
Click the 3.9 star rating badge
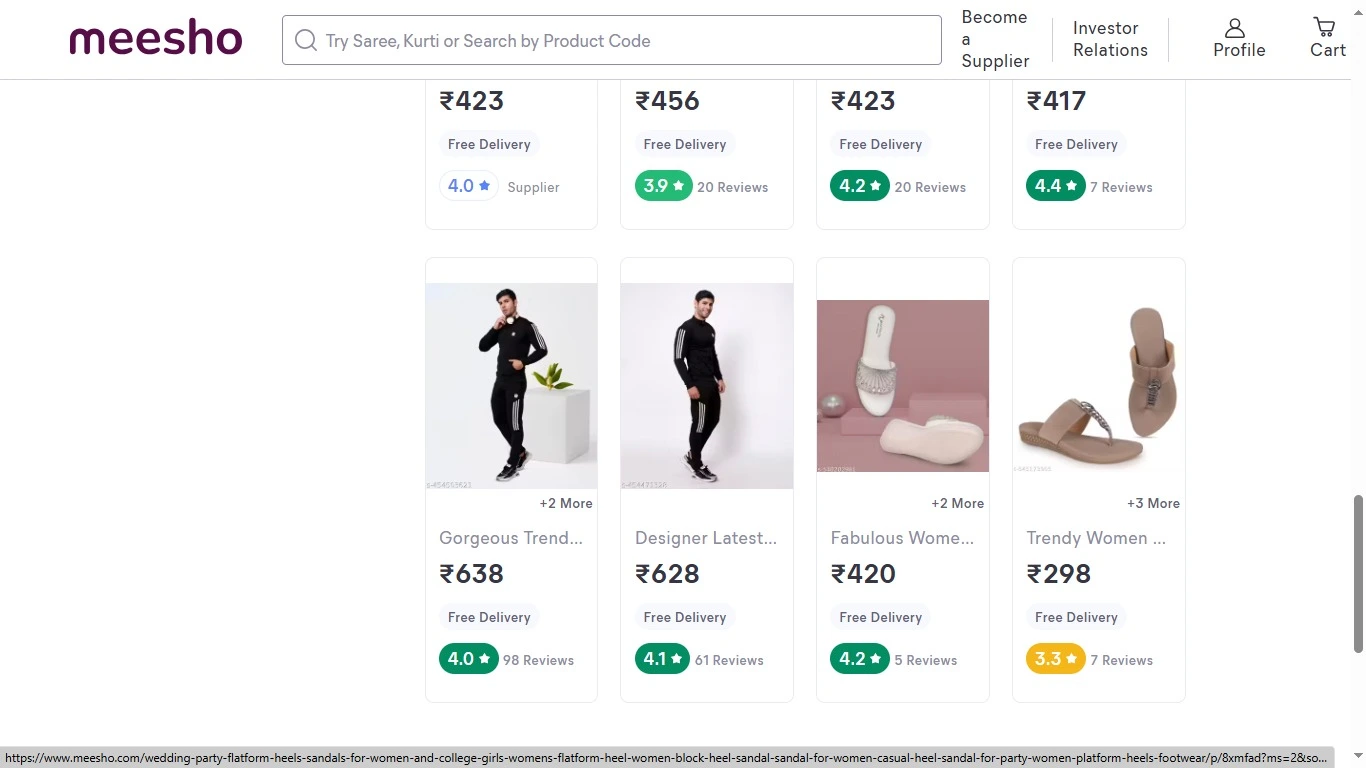[663, 186]
